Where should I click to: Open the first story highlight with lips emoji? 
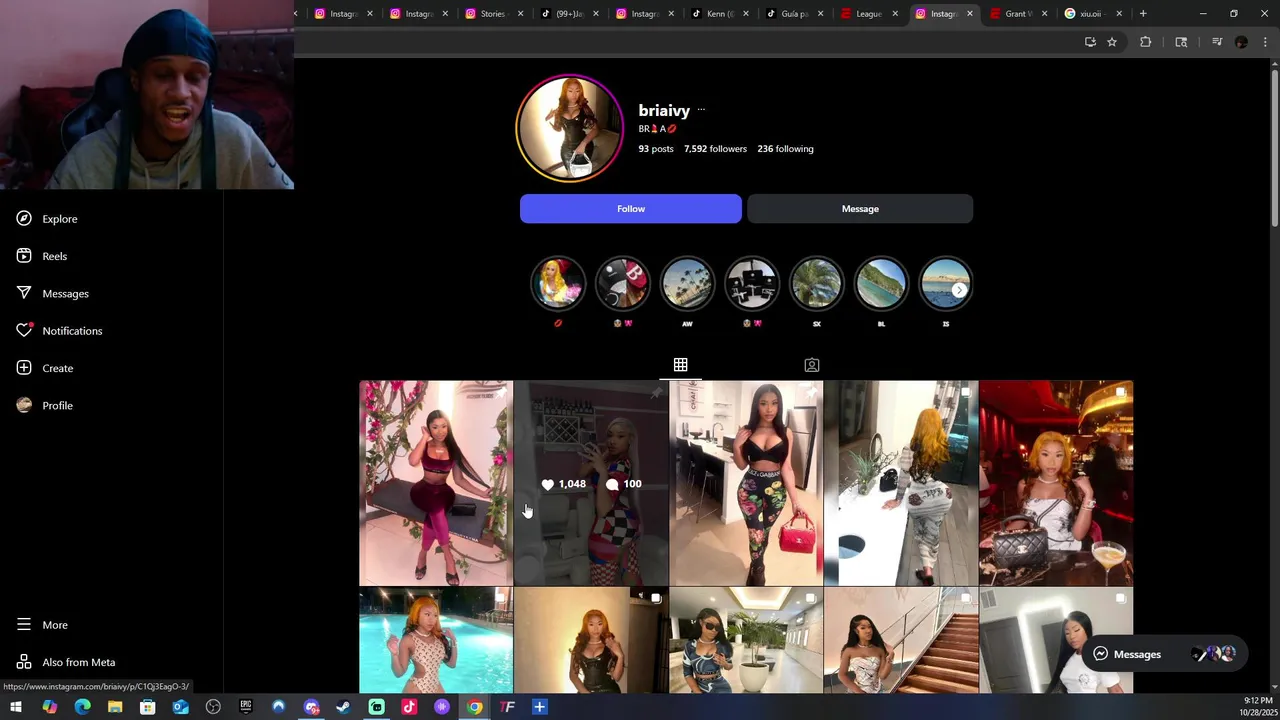[x=558, y=285]
